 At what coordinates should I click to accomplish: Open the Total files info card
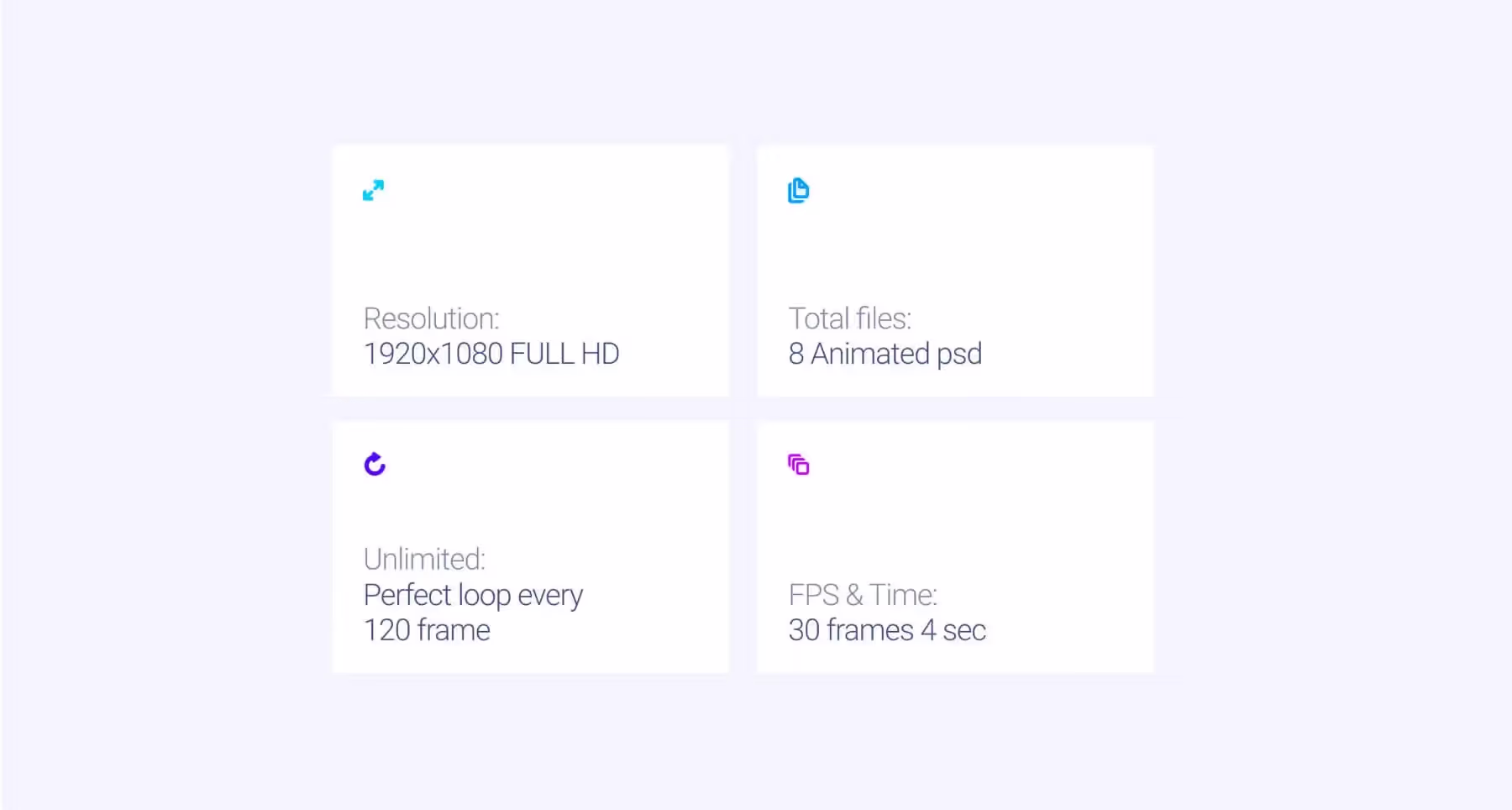956,271
